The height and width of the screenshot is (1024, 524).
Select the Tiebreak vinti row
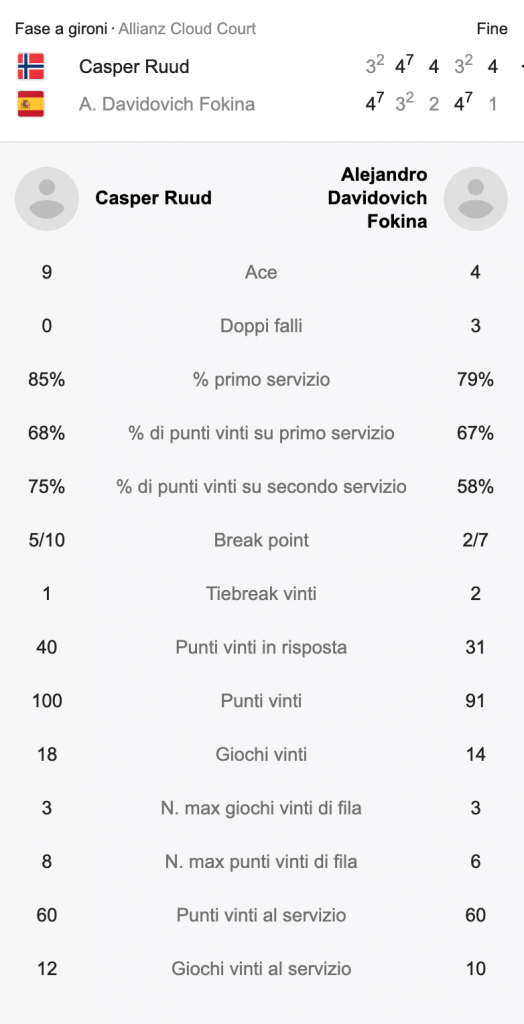coord(261,594)
